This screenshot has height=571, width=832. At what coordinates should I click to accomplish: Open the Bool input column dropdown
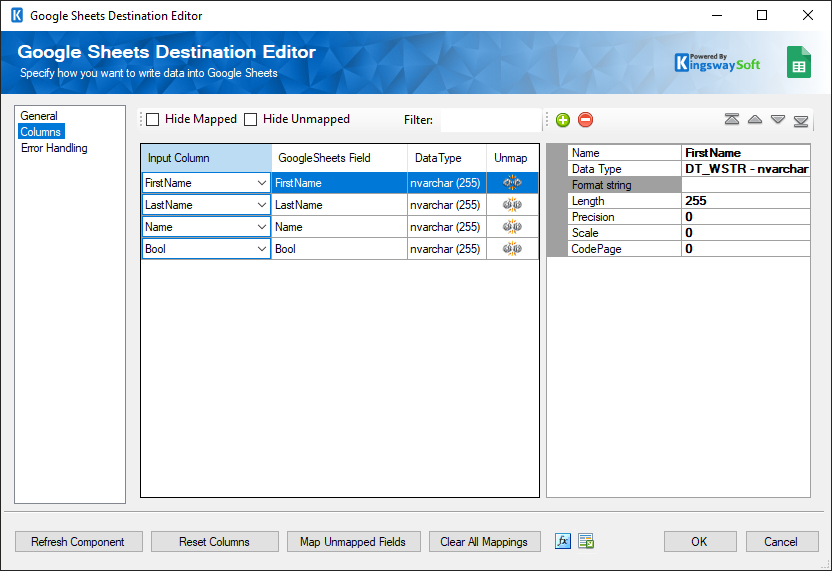[x=262, y=249]
